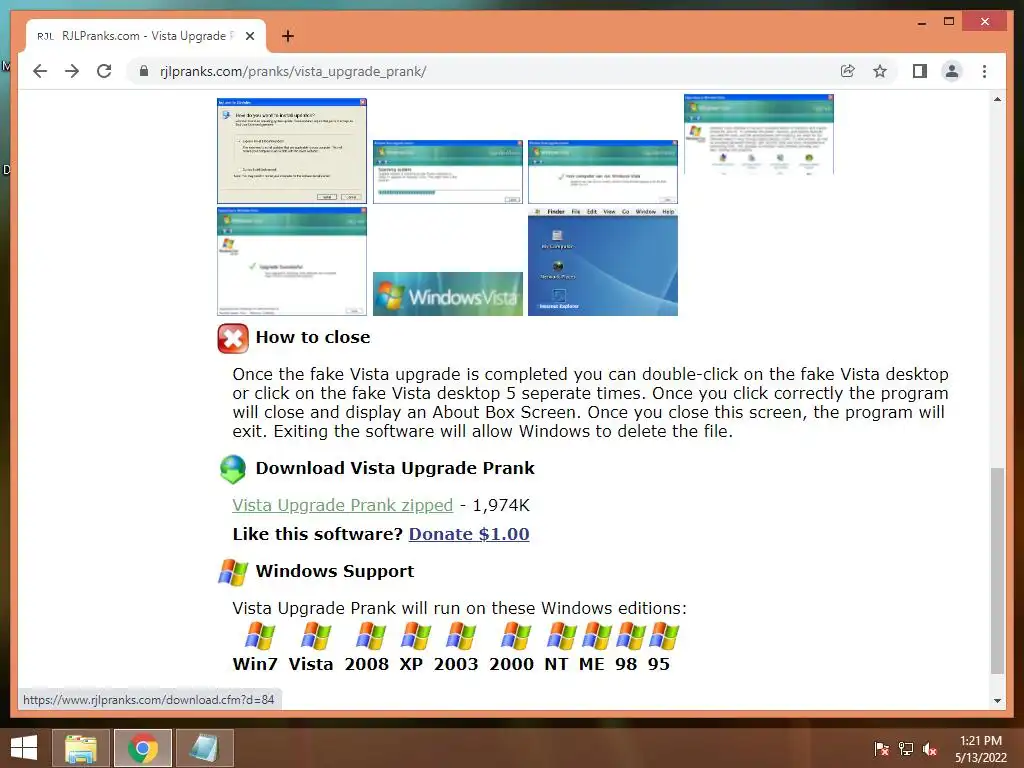Open the Donate $1.00 link
Screen dimensions: 1024x768
(469, 534)
